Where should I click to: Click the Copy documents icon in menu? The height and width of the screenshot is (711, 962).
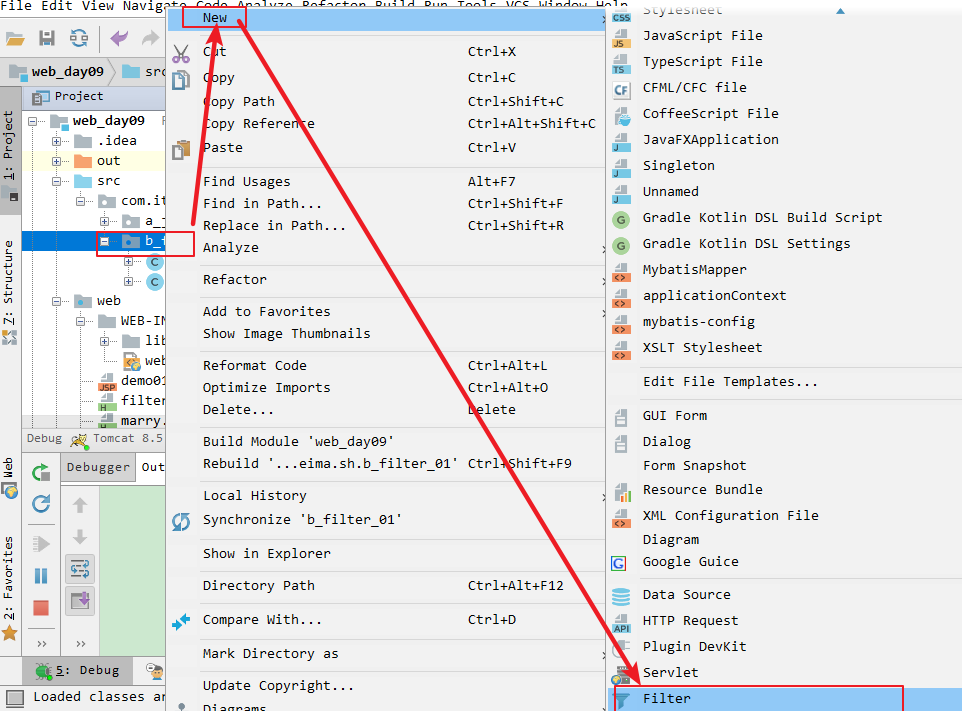181,80
